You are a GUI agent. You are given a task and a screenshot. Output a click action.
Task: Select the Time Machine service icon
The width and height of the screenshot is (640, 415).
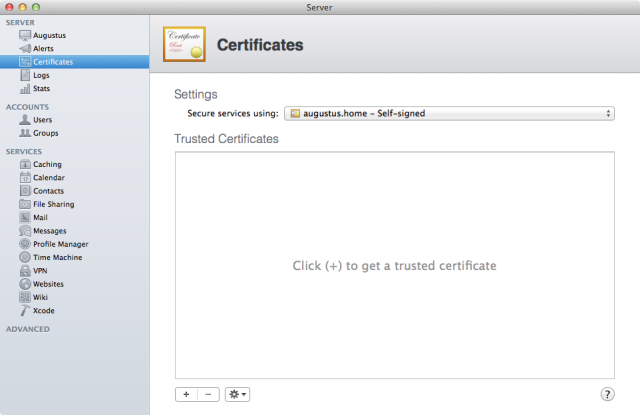click(25, 257)
